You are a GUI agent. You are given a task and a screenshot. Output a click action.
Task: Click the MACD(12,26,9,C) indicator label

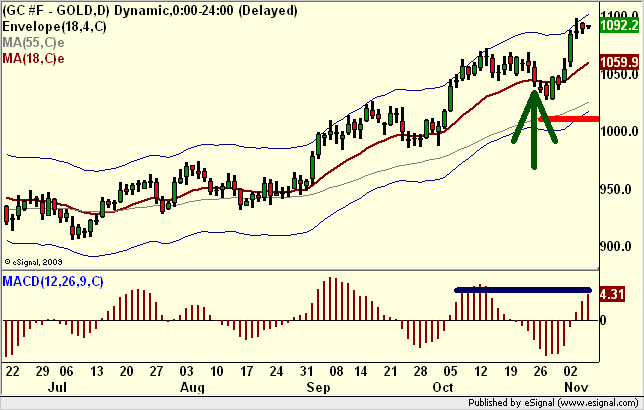pos(53,282)
